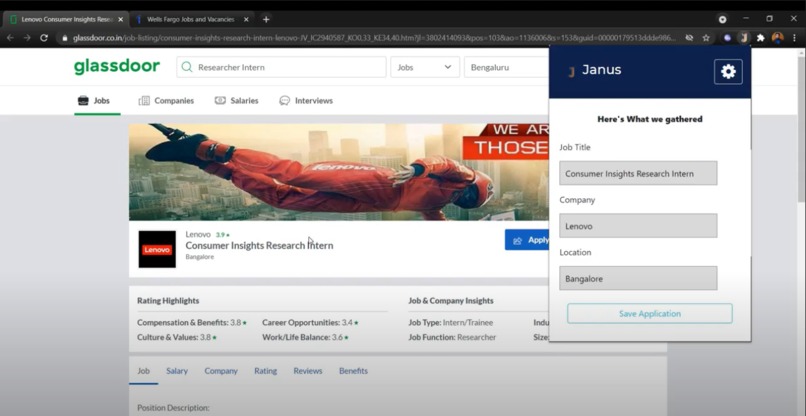Click the Job & Company Insights heading

coord(451,301)
